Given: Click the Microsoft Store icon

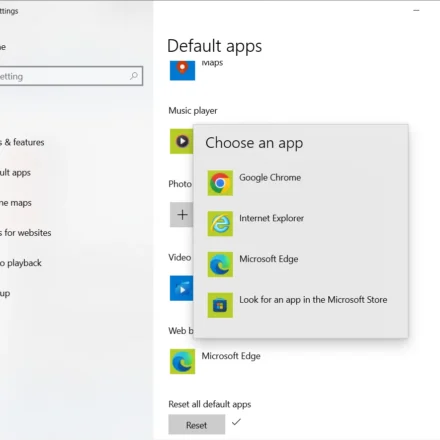Looking at the screenshot, I should pos(220,305).
